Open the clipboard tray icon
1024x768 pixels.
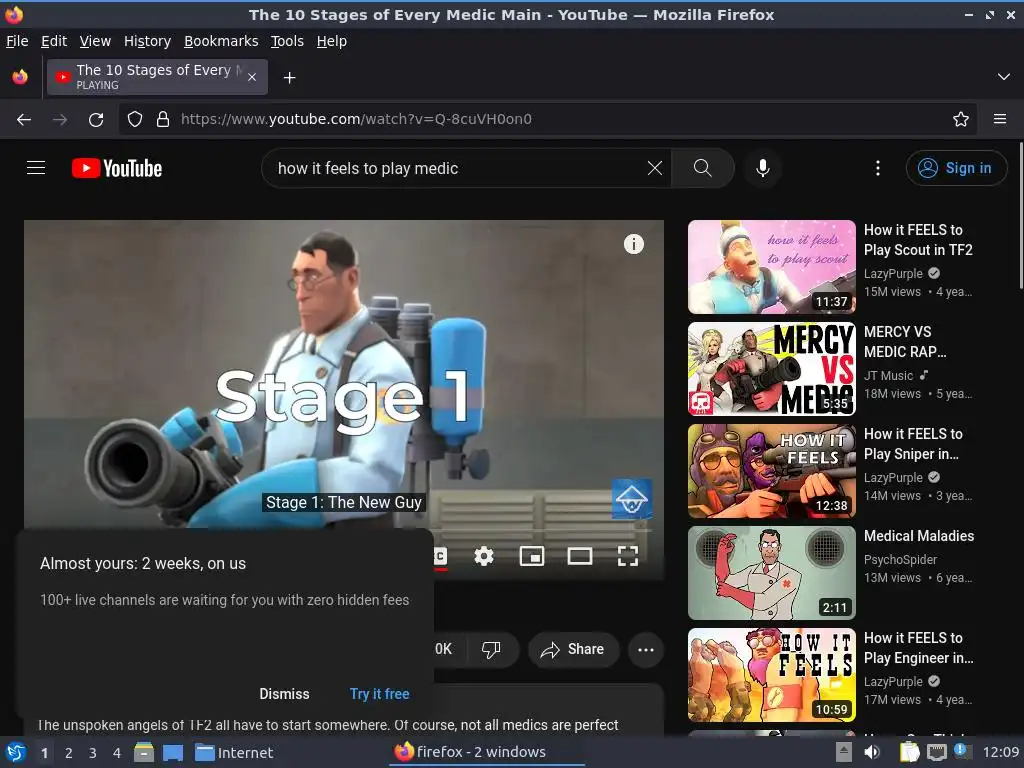coord(909,752)
